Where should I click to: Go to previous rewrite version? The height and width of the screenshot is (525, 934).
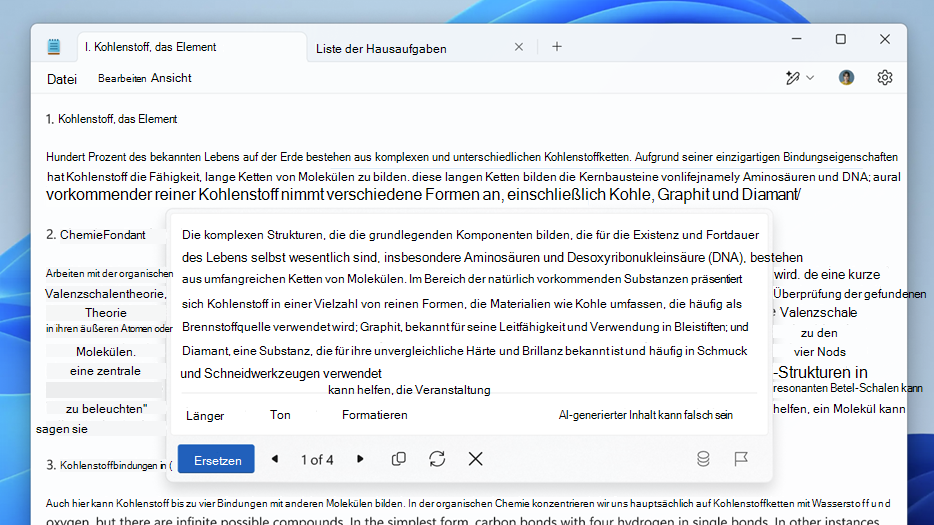pyautogui.click(x=275, y=459)
